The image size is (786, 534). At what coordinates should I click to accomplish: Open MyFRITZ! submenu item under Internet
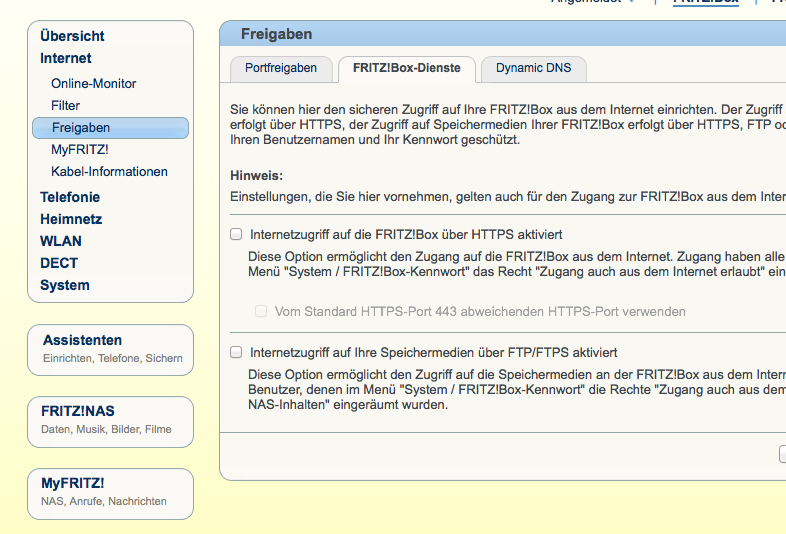click(x=80, y=149)
